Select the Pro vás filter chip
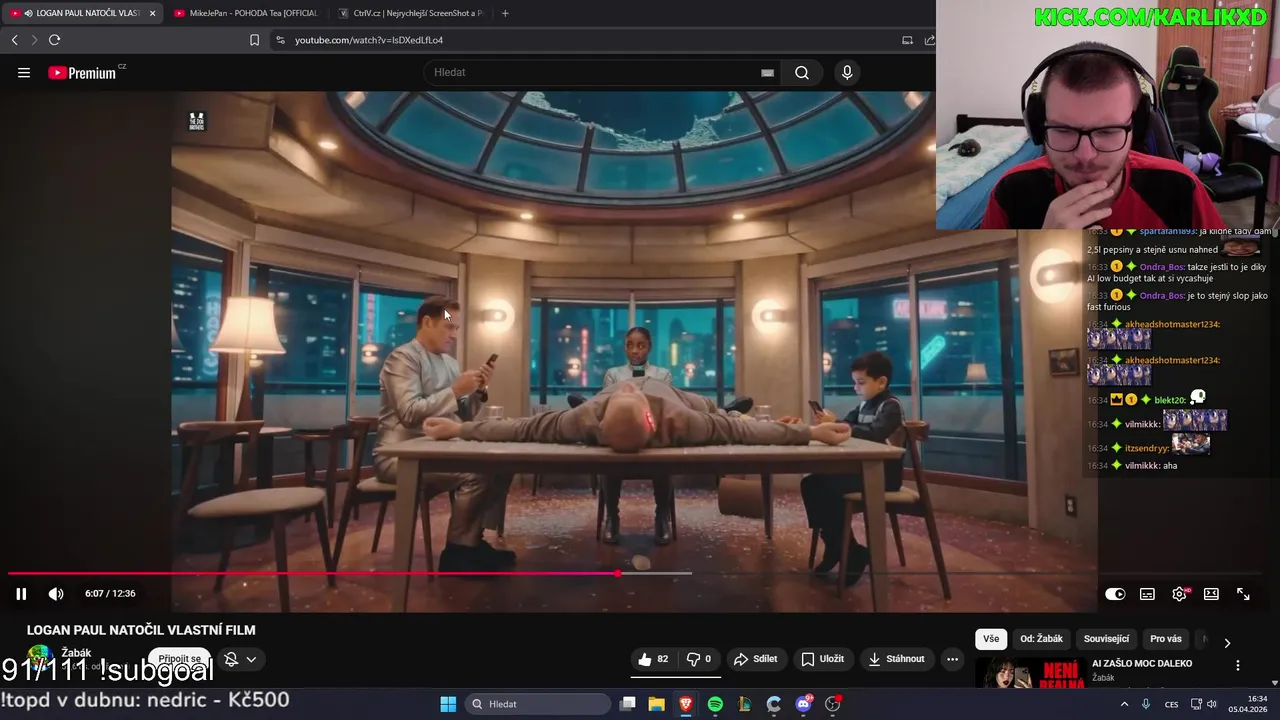This screenshot has height=720, width=1280. [1165, 639]
